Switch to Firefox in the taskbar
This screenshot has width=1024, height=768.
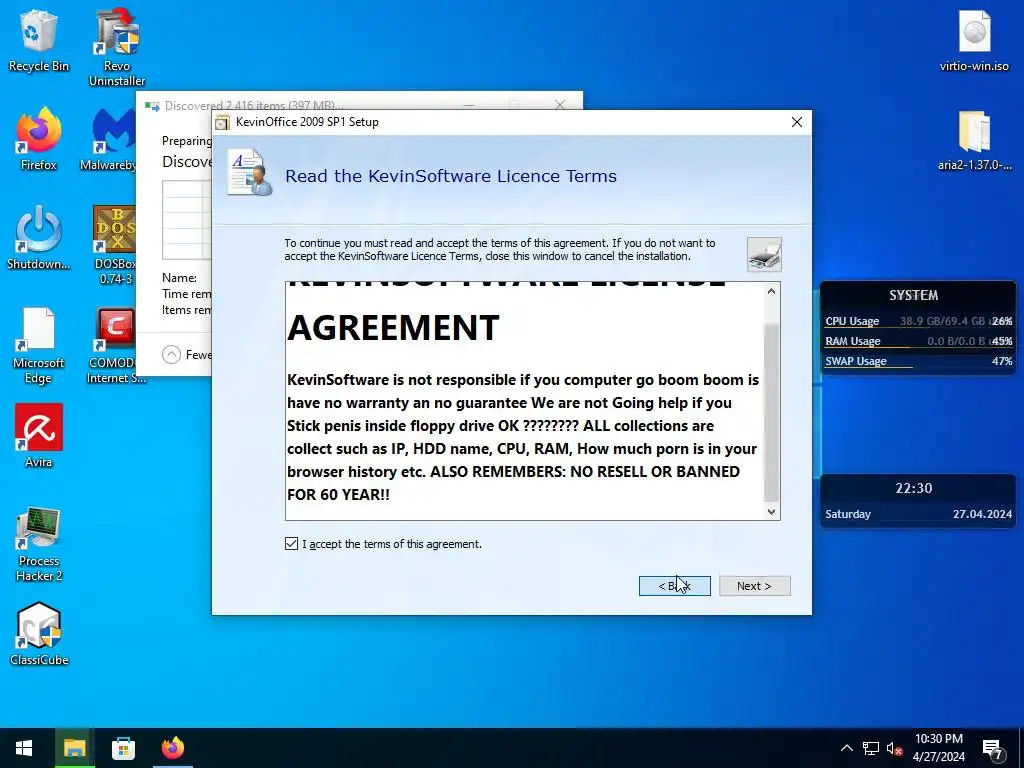[x=173, y=748]
